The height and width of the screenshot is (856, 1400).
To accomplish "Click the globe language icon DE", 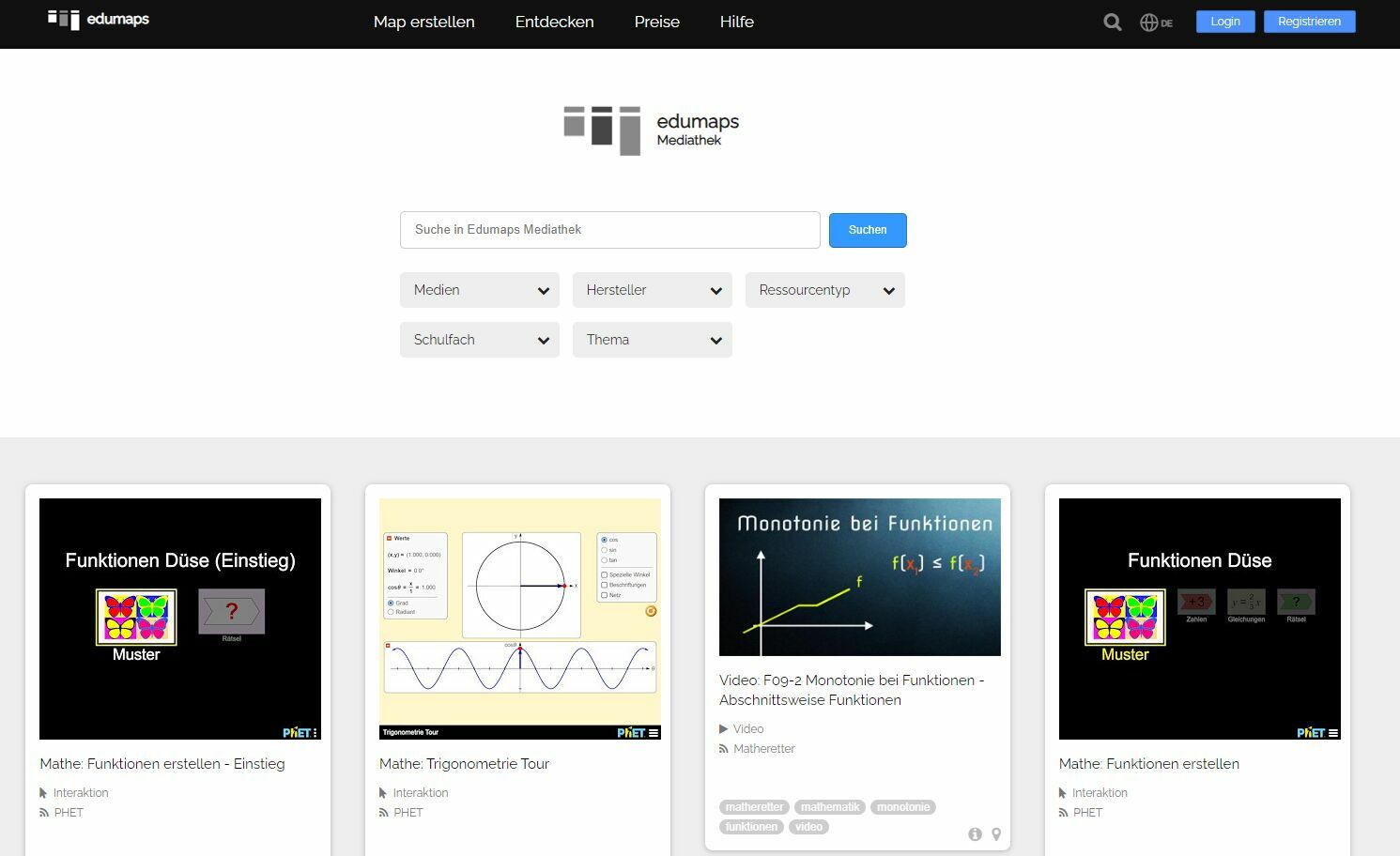I will tap(1156, 23).
